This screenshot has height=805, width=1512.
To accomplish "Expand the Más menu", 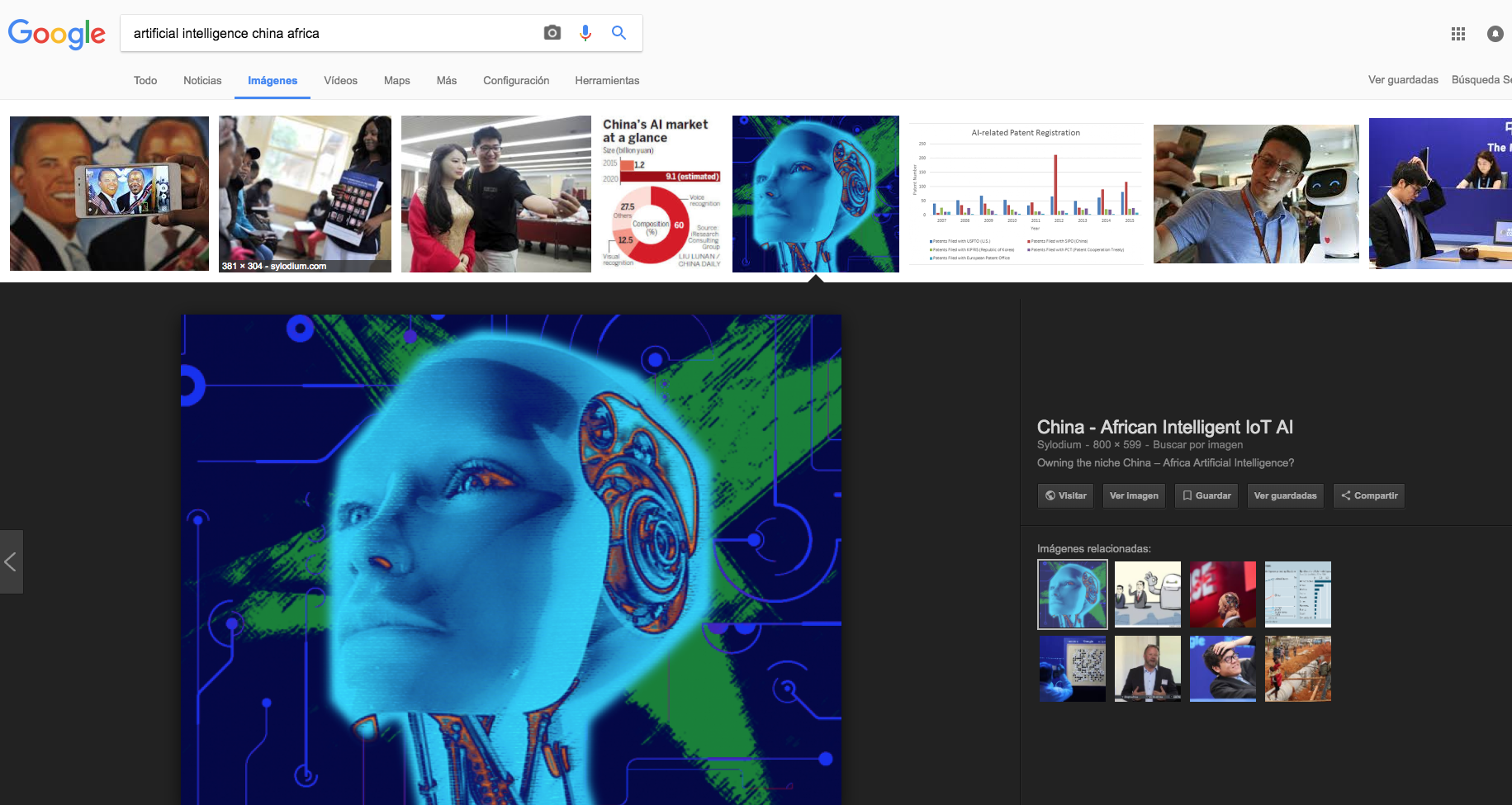I will pyautogui.click(x=447, y=80).
